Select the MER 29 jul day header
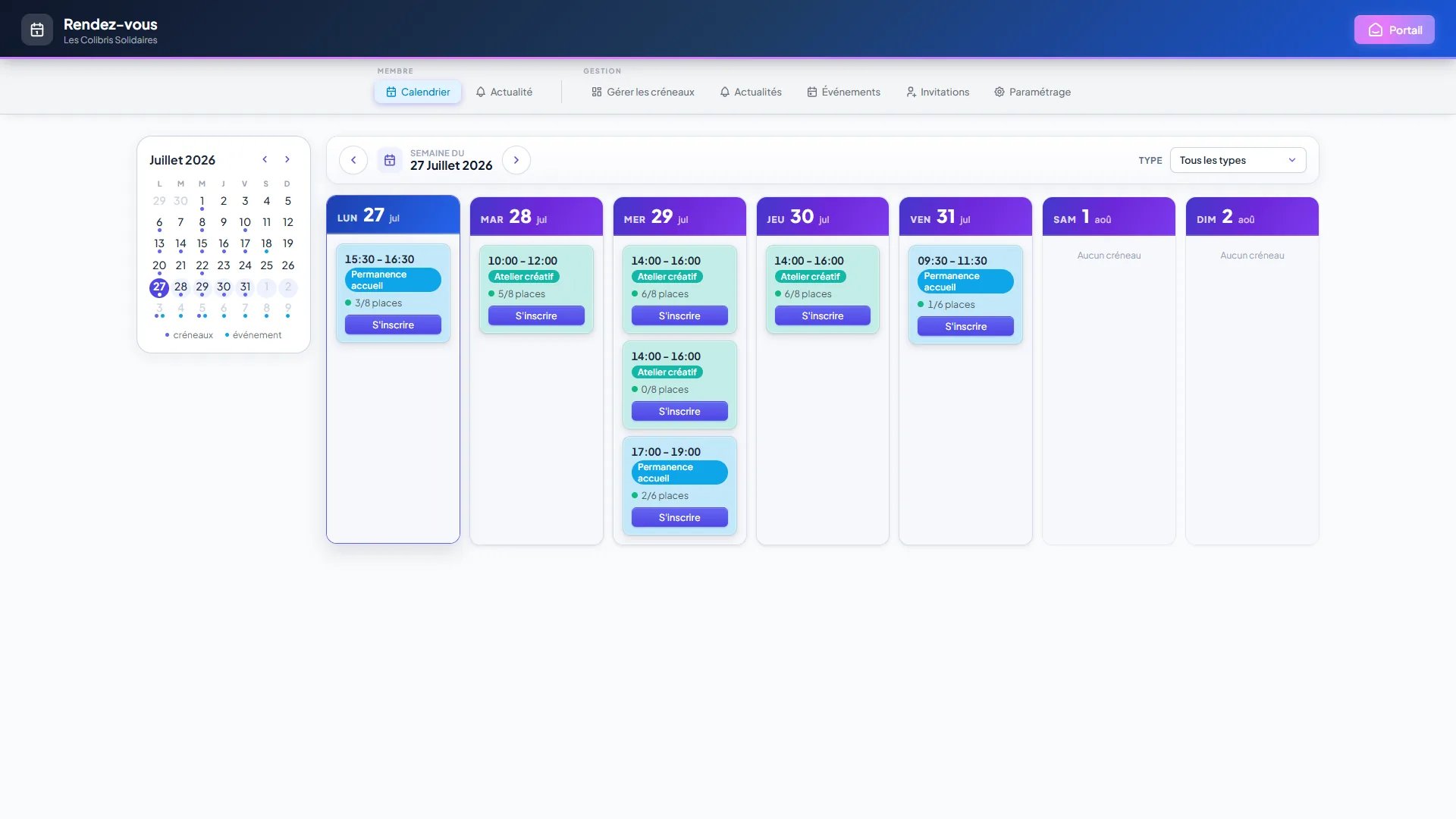The width and height of the screenshot is (1456, 819). tap(679, 217)
